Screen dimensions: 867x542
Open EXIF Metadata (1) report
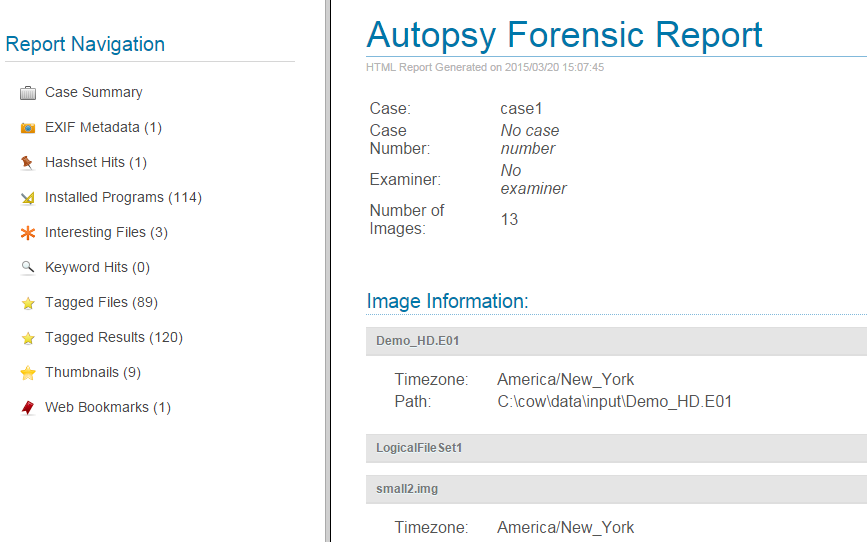point(103,127)
